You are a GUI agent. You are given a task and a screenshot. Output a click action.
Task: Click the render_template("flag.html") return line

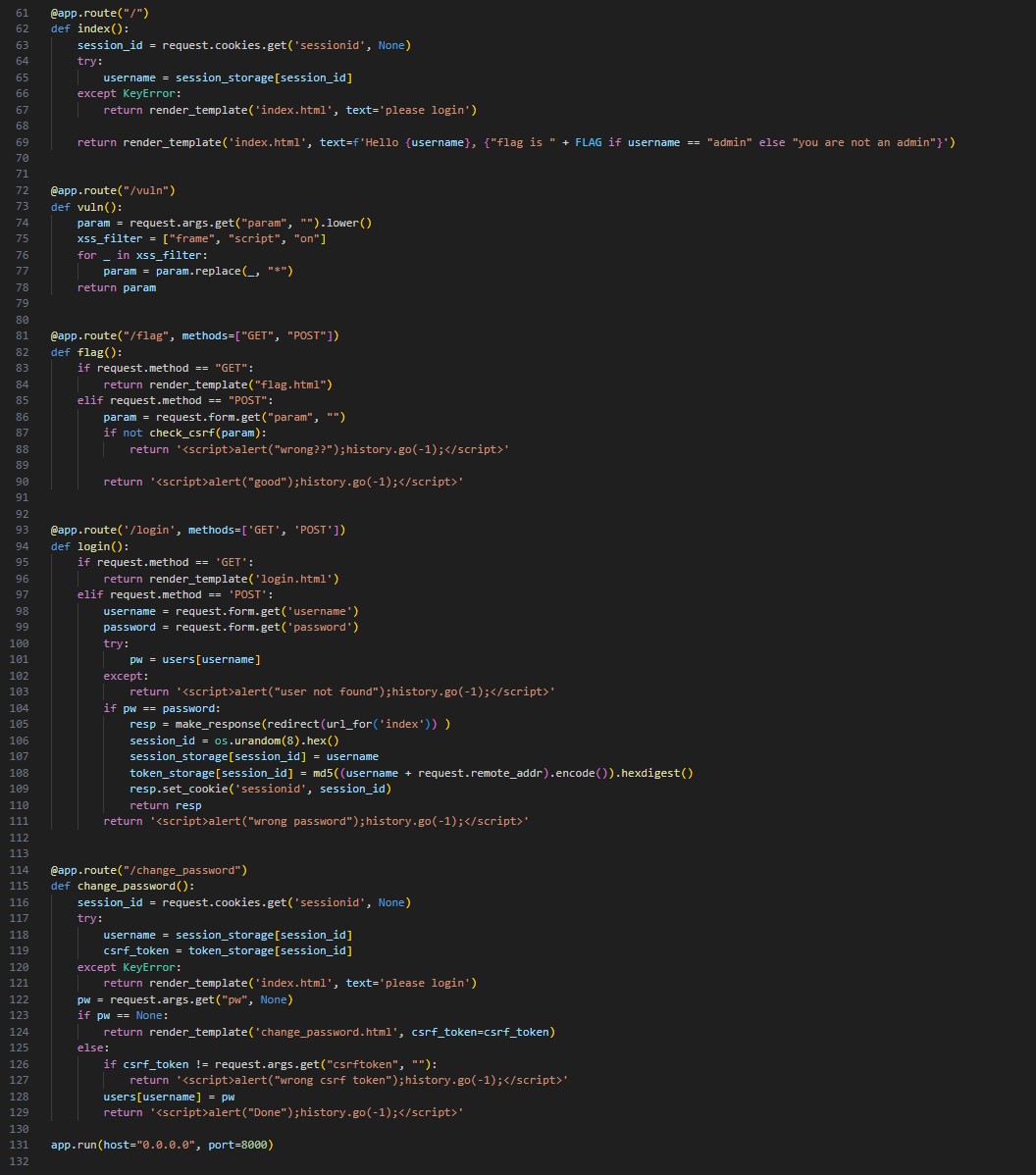pyautogui.click(x=218, y=384)
